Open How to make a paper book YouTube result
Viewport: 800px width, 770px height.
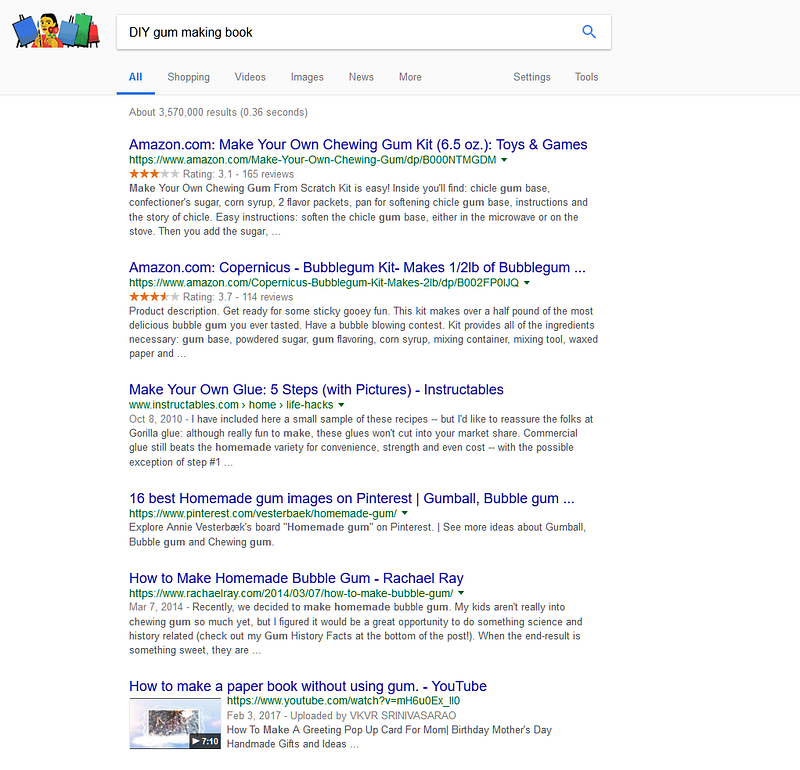(308, 686)
